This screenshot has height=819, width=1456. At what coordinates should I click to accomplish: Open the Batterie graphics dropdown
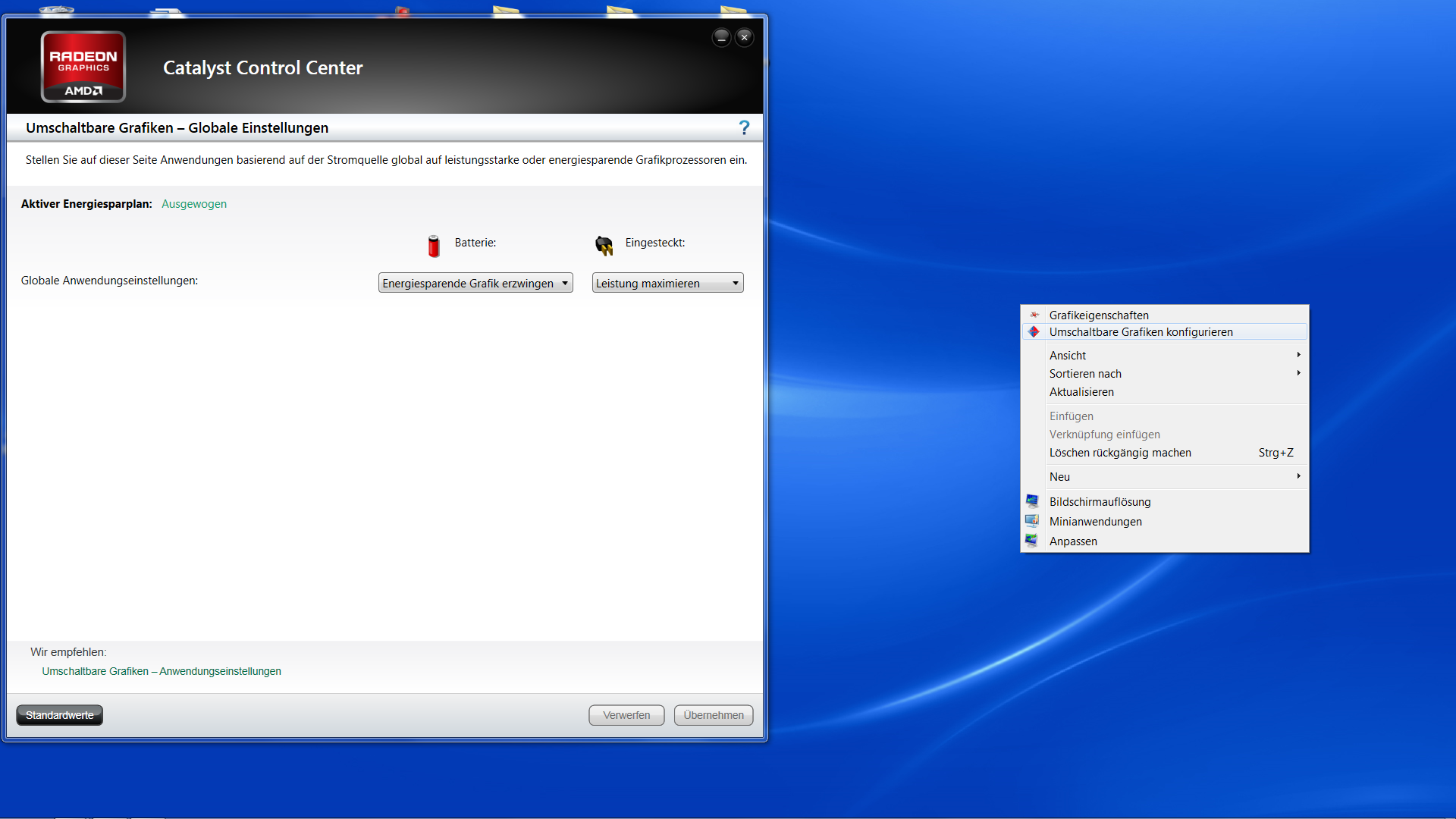475,283
